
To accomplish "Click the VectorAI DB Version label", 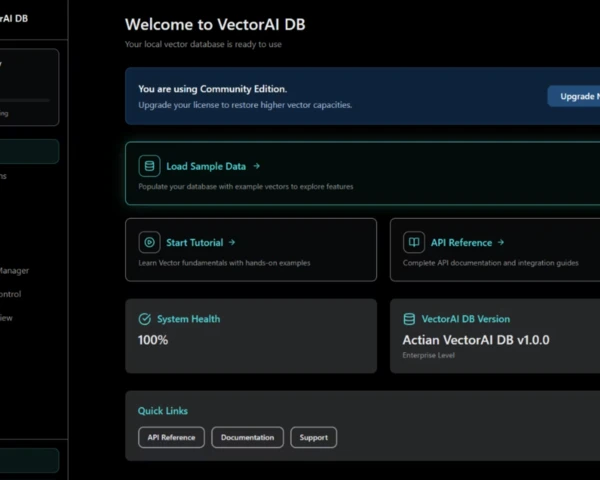I will 466,319.
